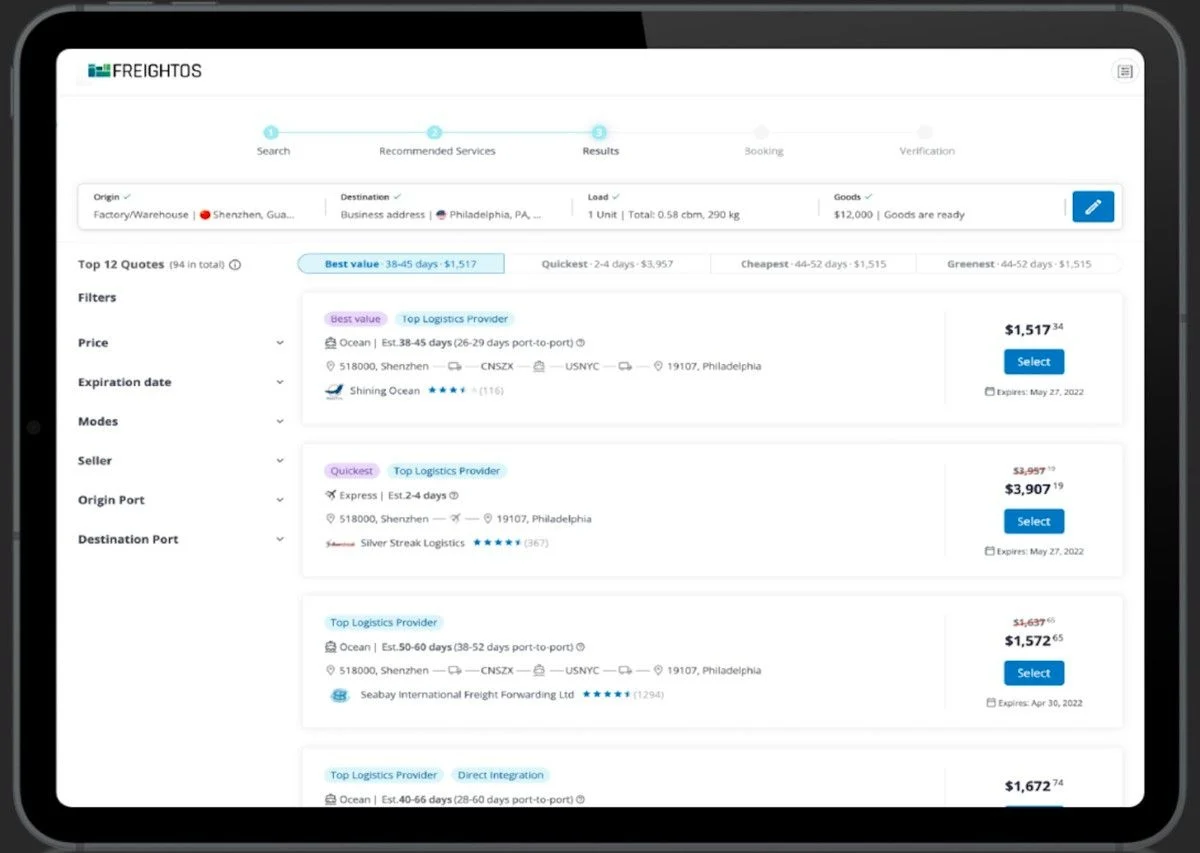Click the help icon after 26-29 days port-to-port
Screen dimensions: 1200x853
point(580,343)
